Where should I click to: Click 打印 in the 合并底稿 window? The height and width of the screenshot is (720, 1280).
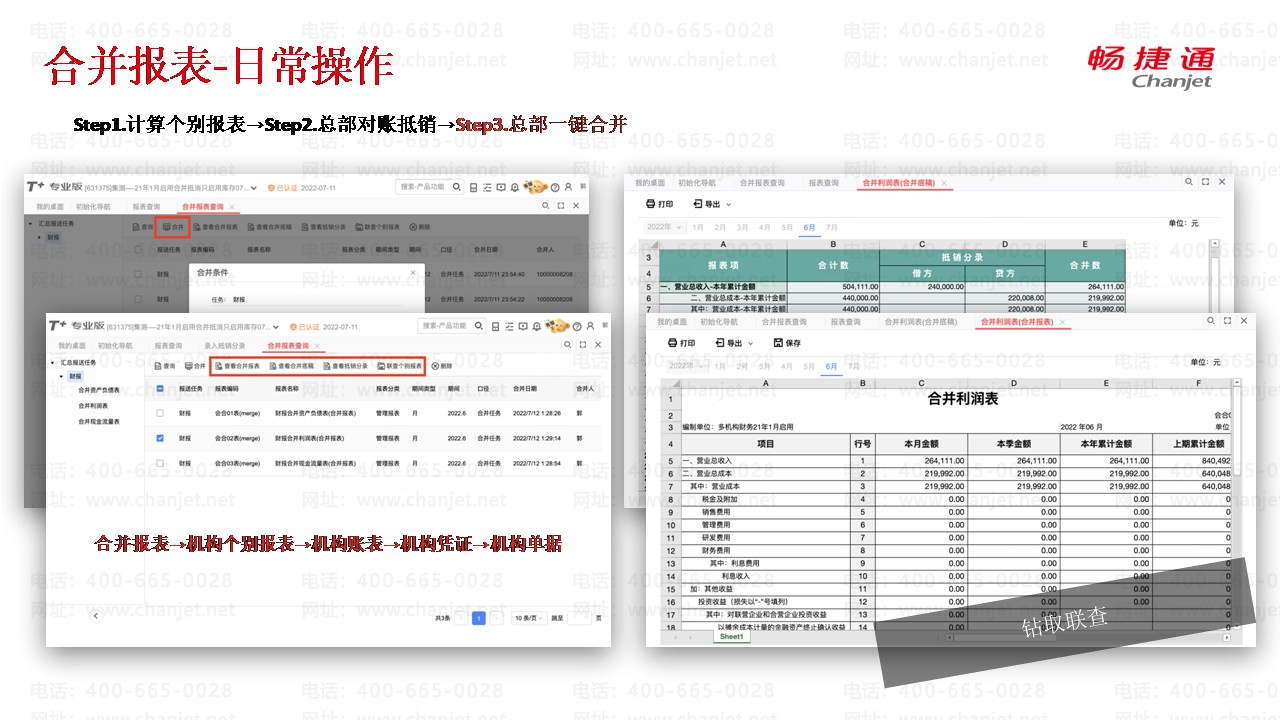click(660, 204)
